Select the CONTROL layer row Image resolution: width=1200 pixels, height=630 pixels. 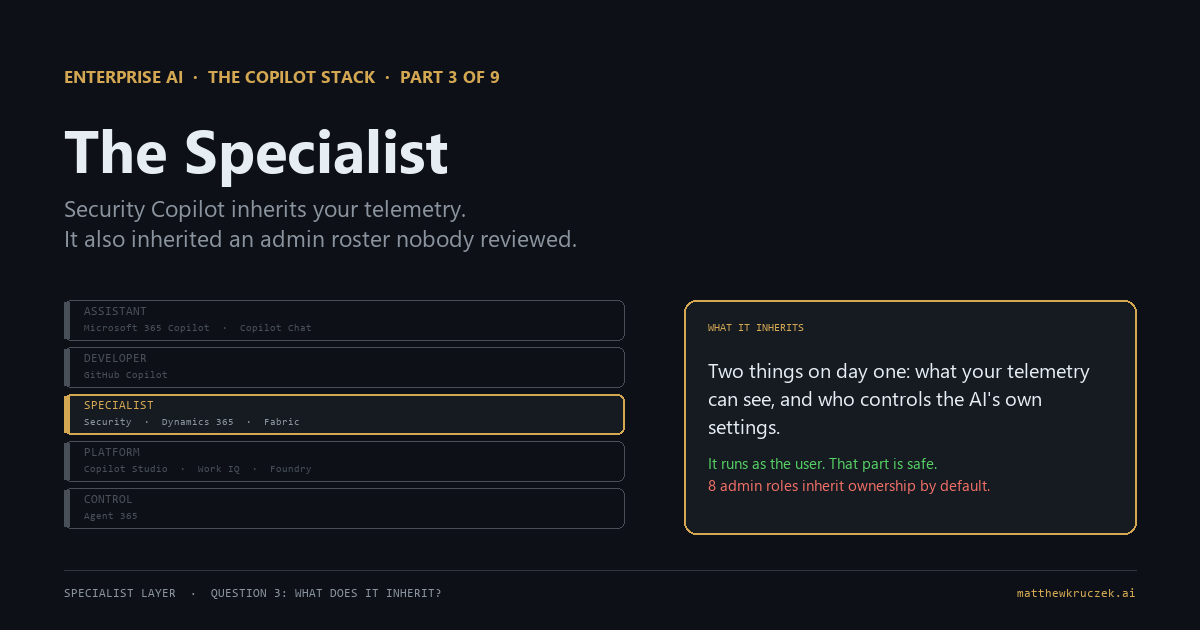[344, 508]
